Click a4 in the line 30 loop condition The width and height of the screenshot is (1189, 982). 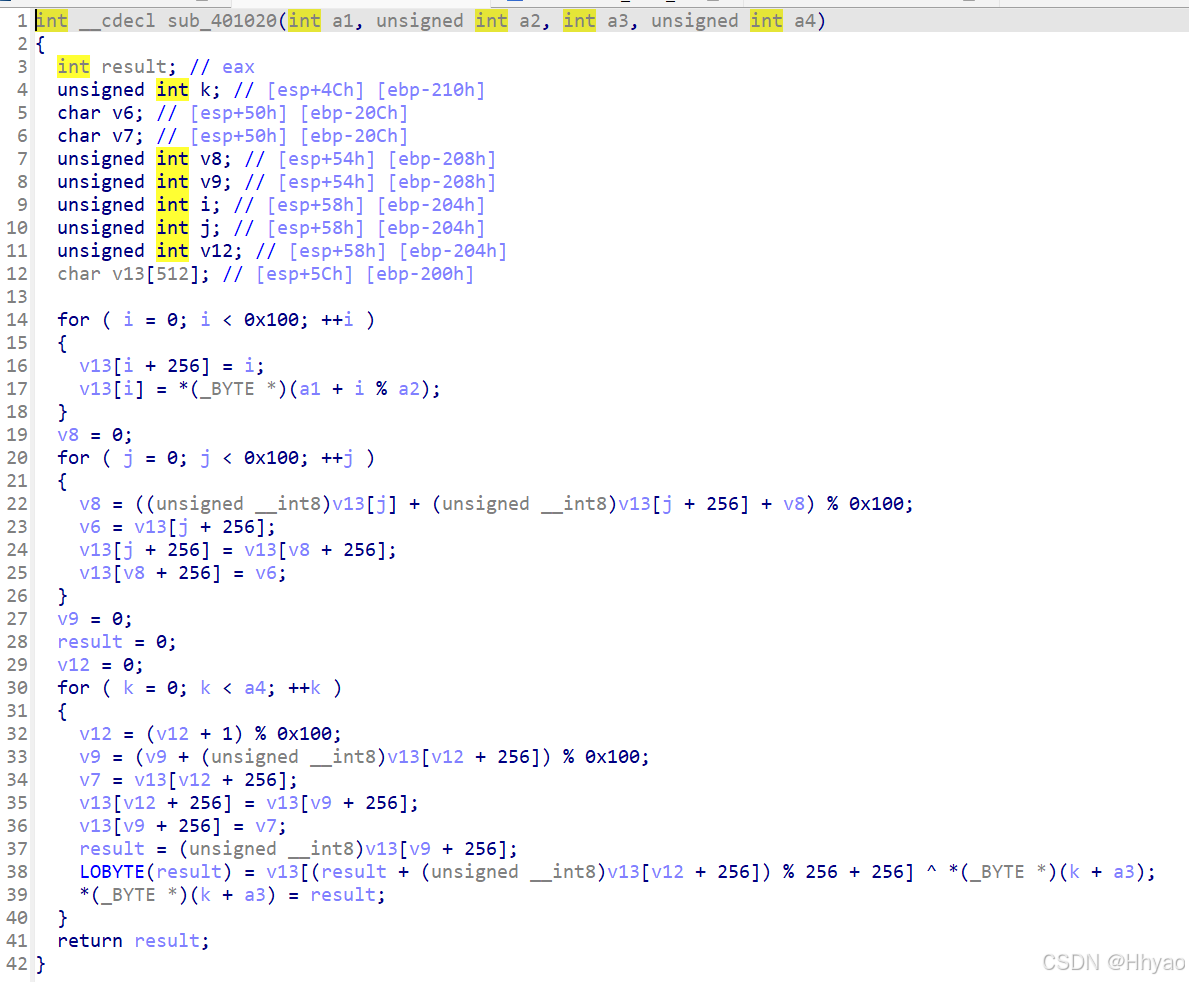click(x=255, y=688)
